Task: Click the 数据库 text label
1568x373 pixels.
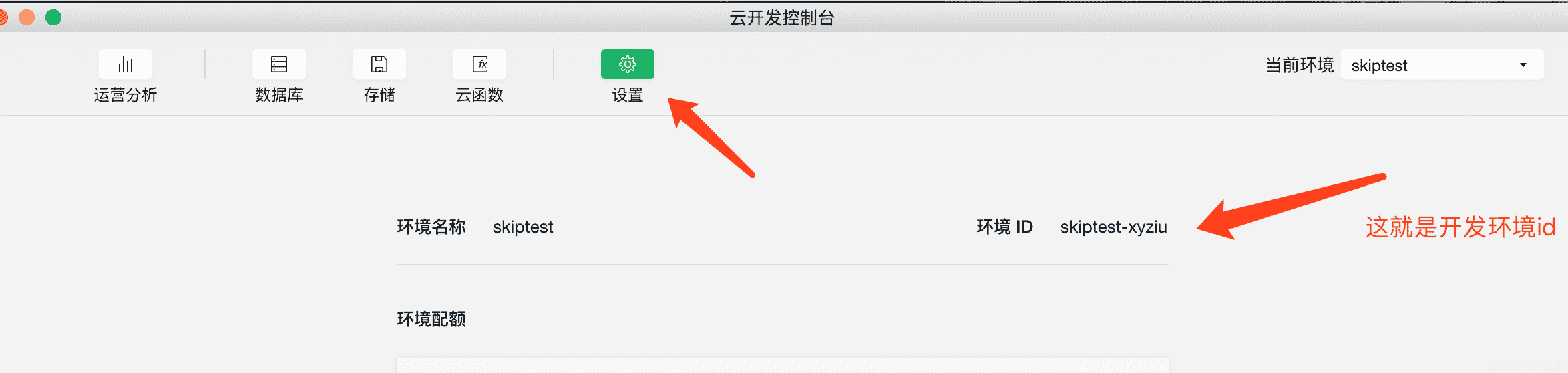Action: pos(279,95)
